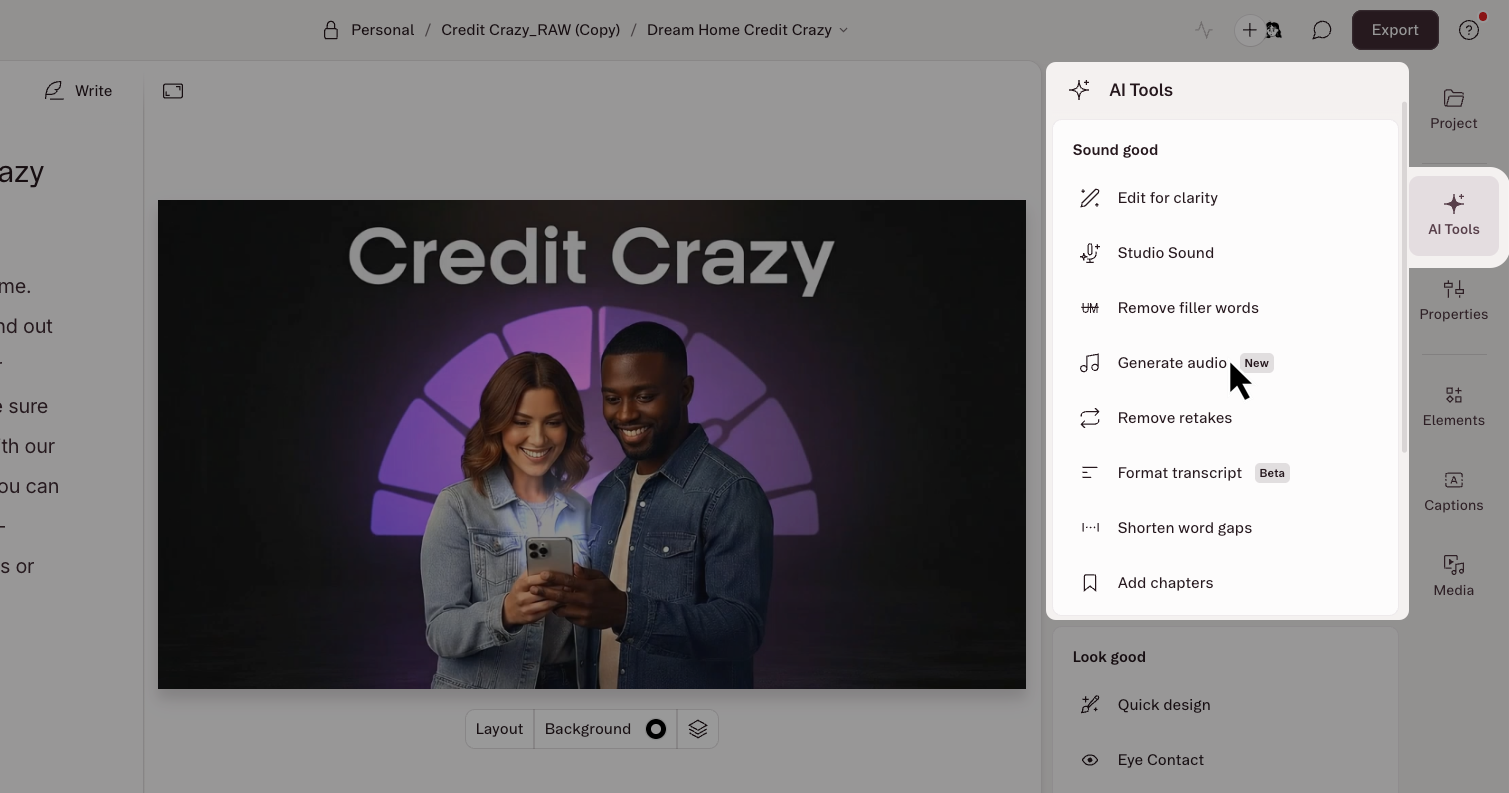
Task: Click the comments speech bubble icon
Action: coord(1321,30)
